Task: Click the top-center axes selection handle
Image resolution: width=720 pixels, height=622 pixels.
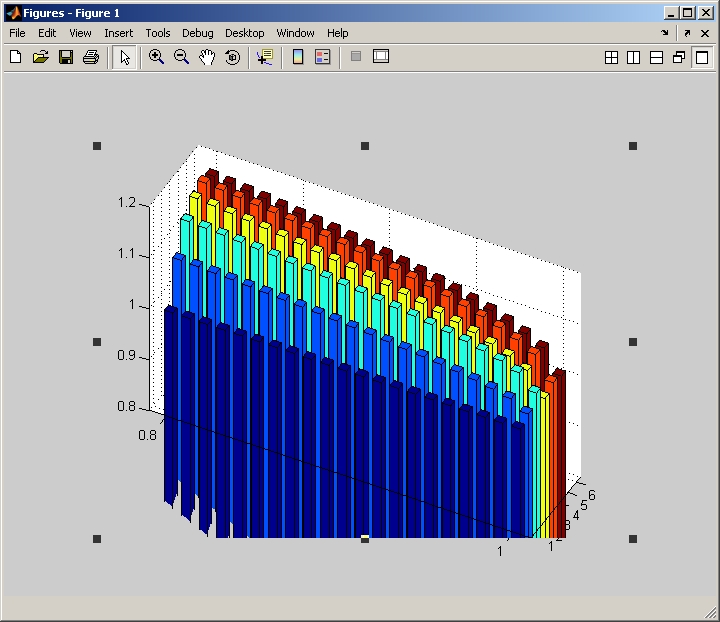Action: click(365, 146)
